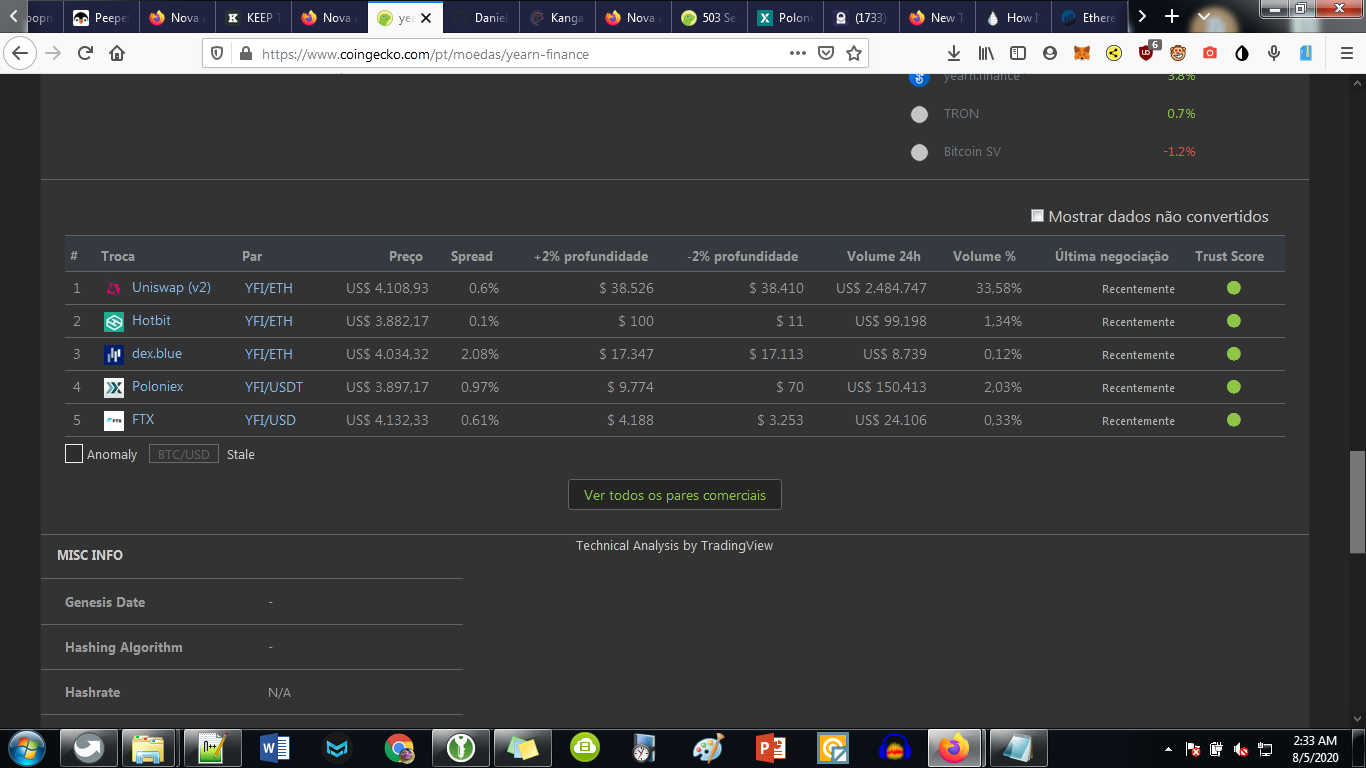This screenshot has width=1366, height=768.
Task: Click the page vertical scrollbar thumb
Action: [x=1357, y=501]
